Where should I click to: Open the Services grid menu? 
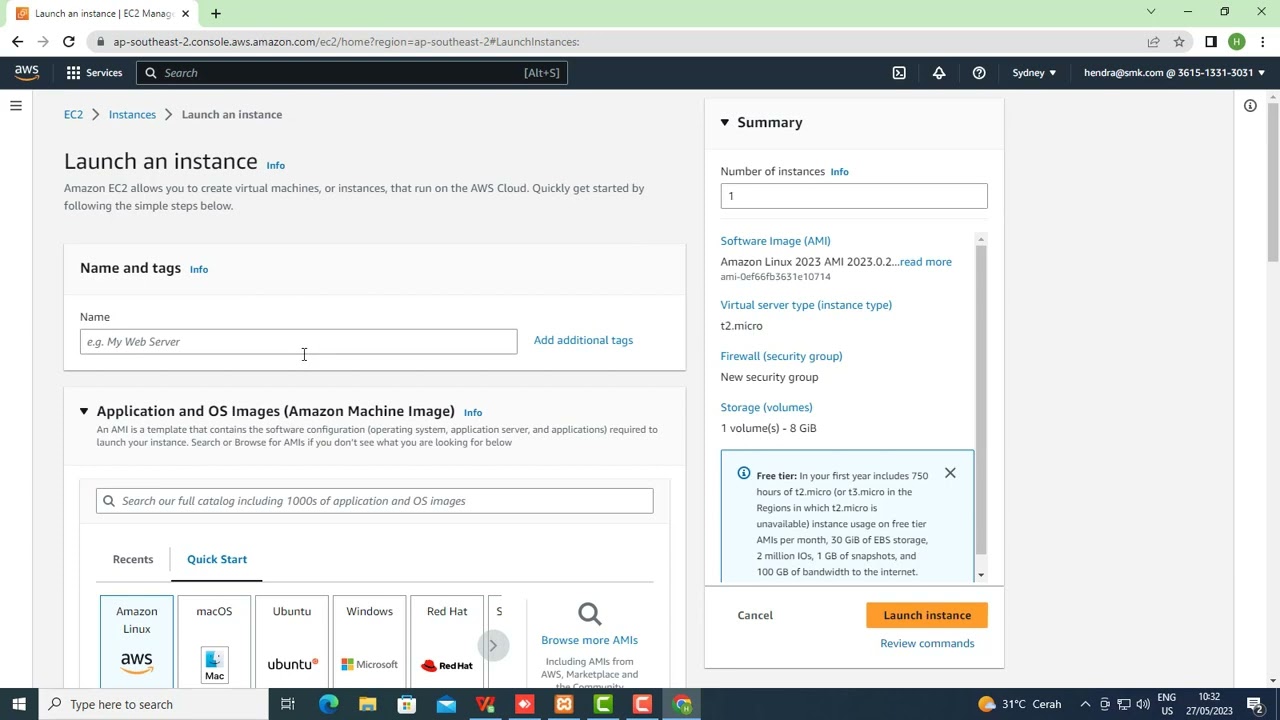click(x=94, y=72)
